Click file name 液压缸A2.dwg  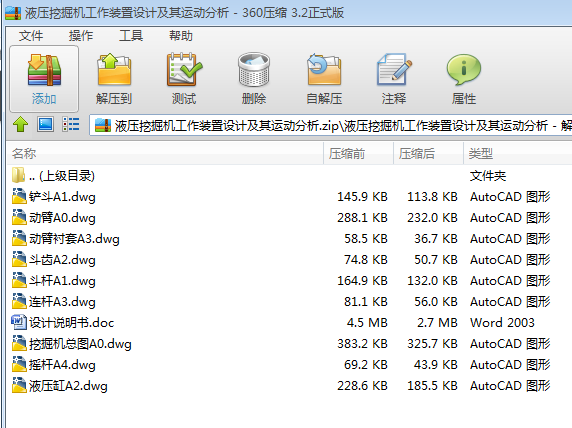pos(68,386)
